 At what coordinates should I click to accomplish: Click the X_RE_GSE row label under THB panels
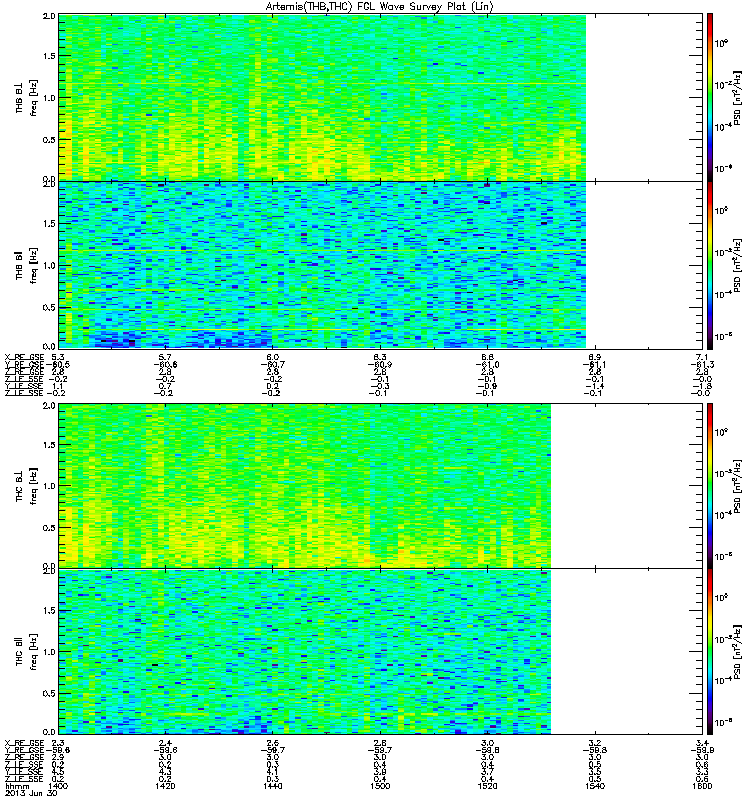tap(24, 357)
